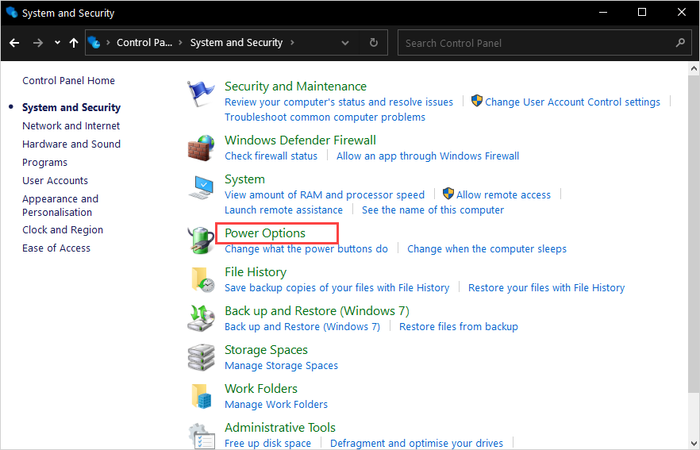Open Administrative Tools heading
Image resolution: width=700 pixels, height=450 pixels.
click(x=280, y=427)
